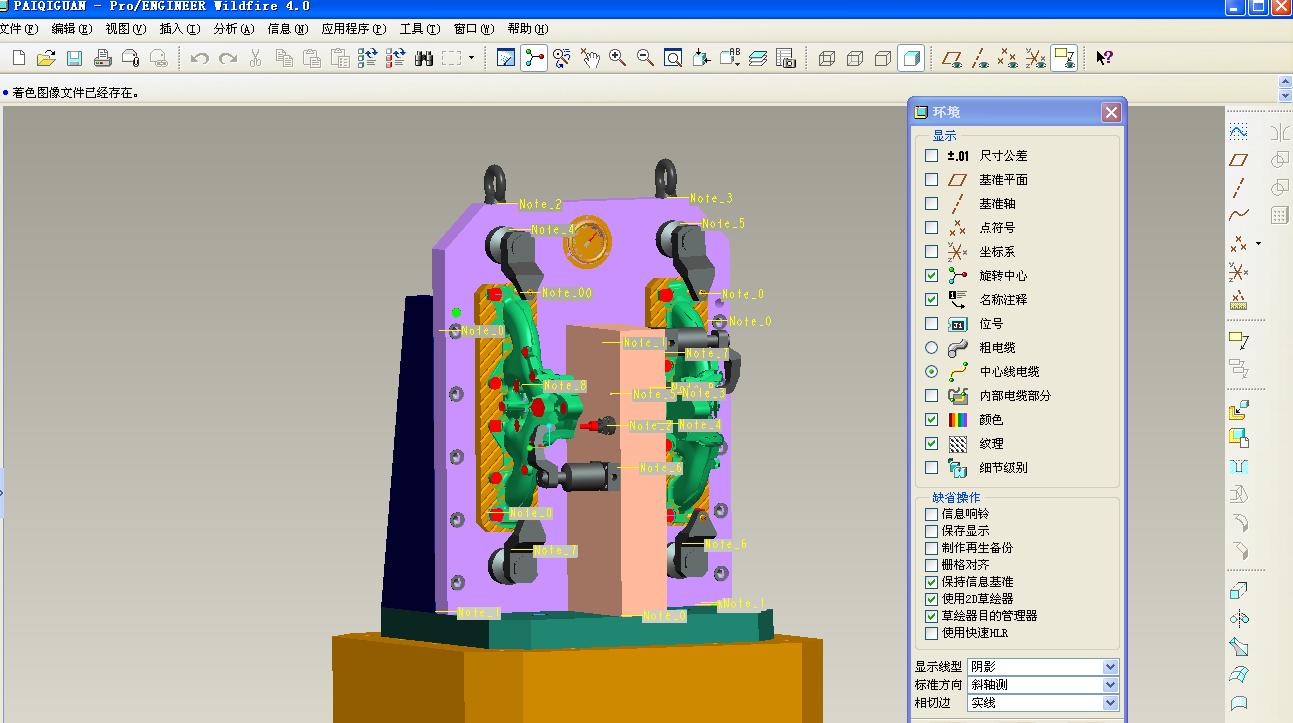Screen dimensions: 1293x723
Task: Select the Datum Curve tool in right toolbar
Action: [x=1239, y=214]
